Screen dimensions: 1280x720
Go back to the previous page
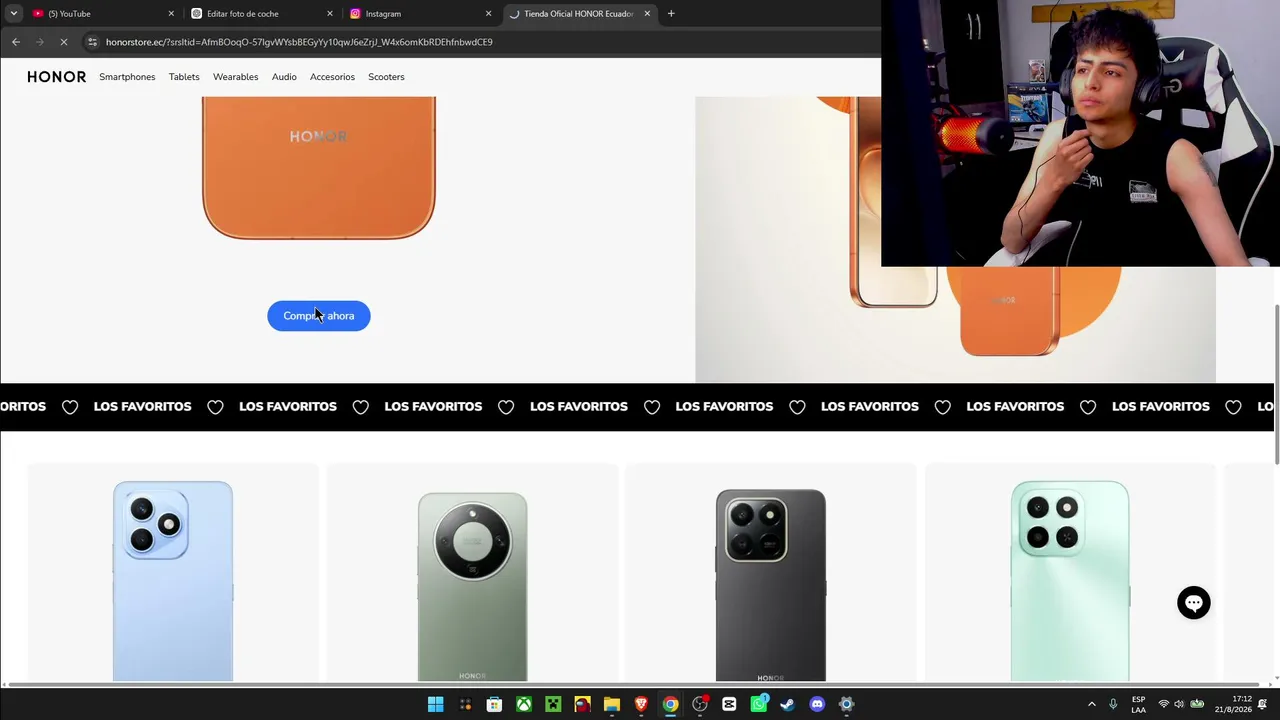click(x=16, y=42)
